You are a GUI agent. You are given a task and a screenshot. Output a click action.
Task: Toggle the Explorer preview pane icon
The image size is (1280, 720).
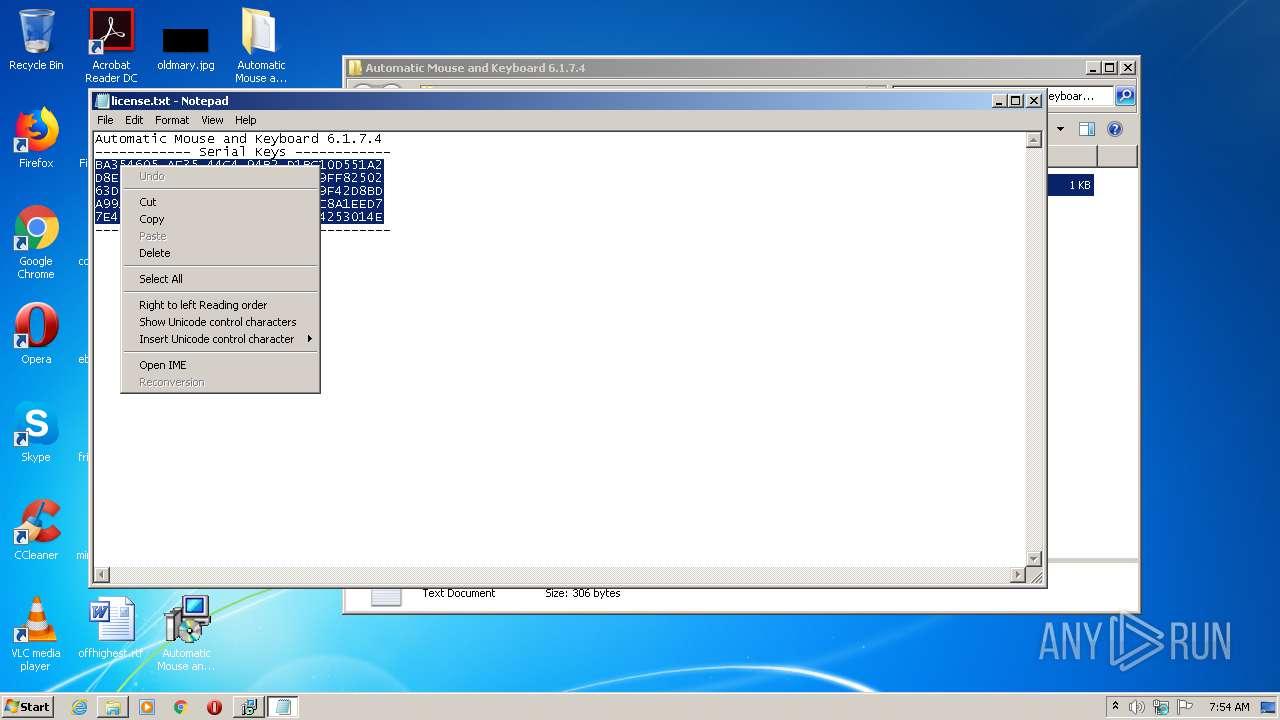point(1087,129)
